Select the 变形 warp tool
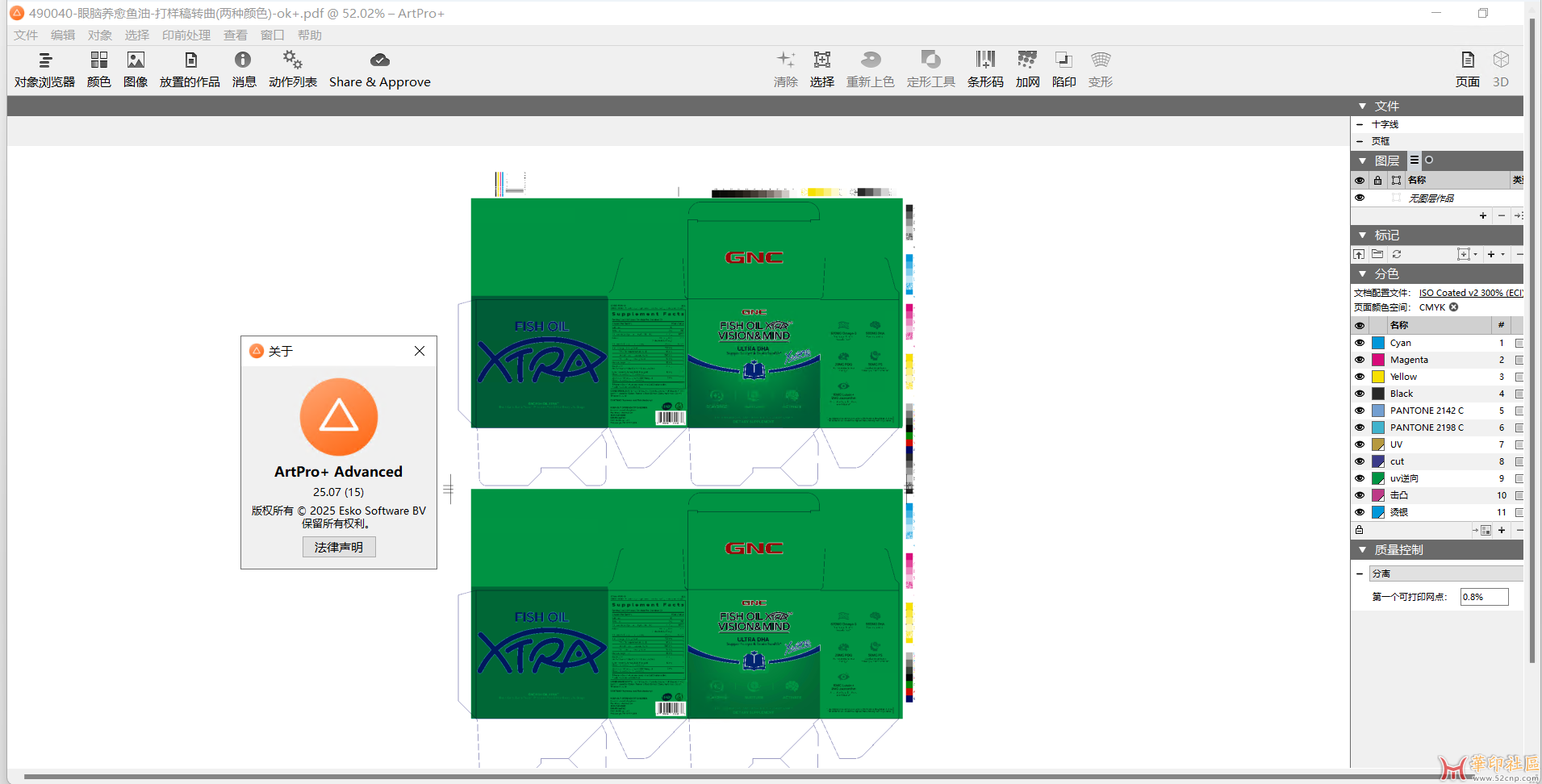 tap(1101, 69)
